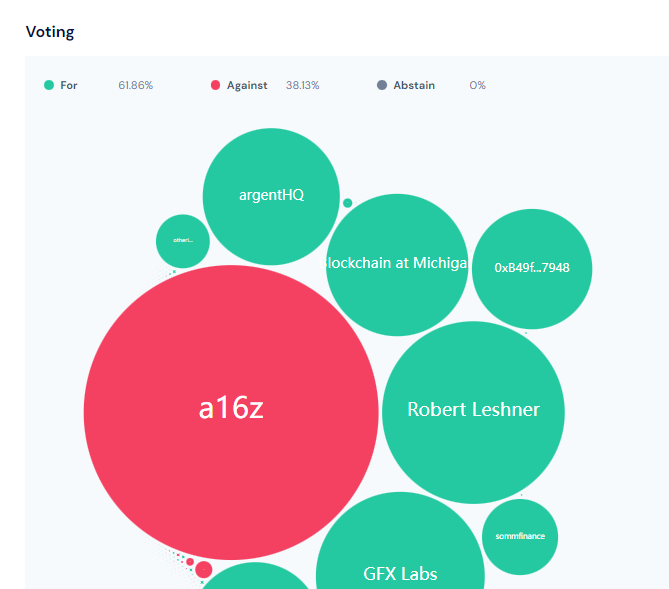Click the small green 'otheri...' bubble
The height and width of the screenshot is (589, 669).
(183, 241)
